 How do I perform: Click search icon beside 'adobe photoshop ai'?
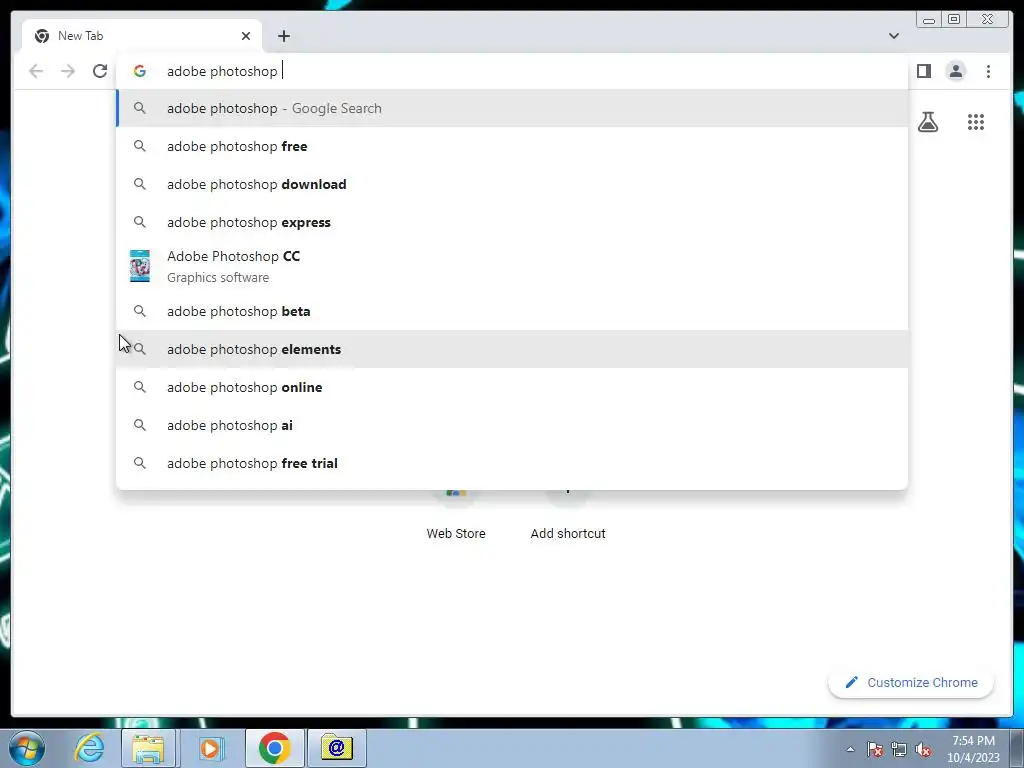point(140,425)
